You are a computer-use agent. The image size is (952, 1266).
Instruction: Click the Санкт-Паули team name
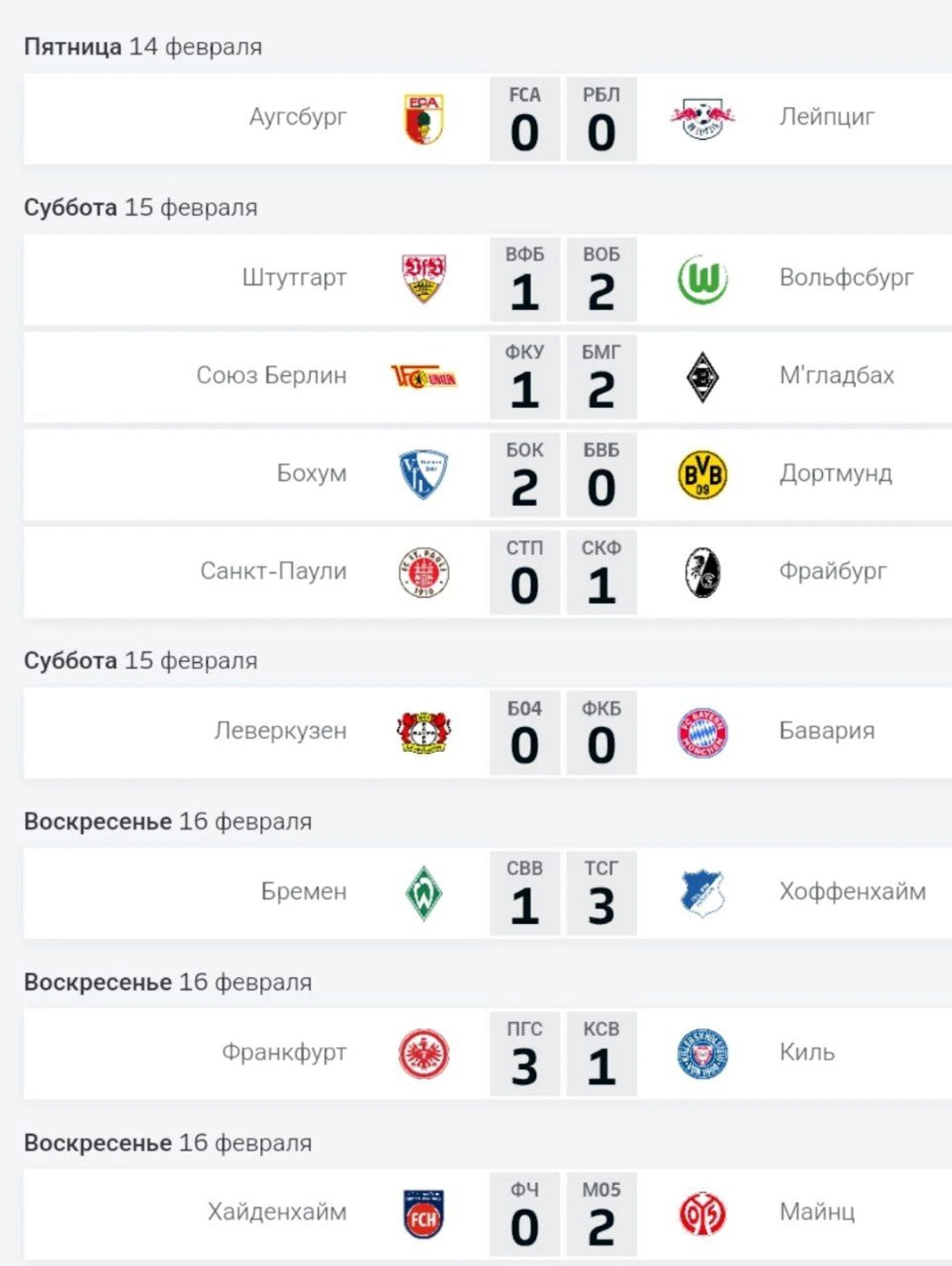click(273, 571)
